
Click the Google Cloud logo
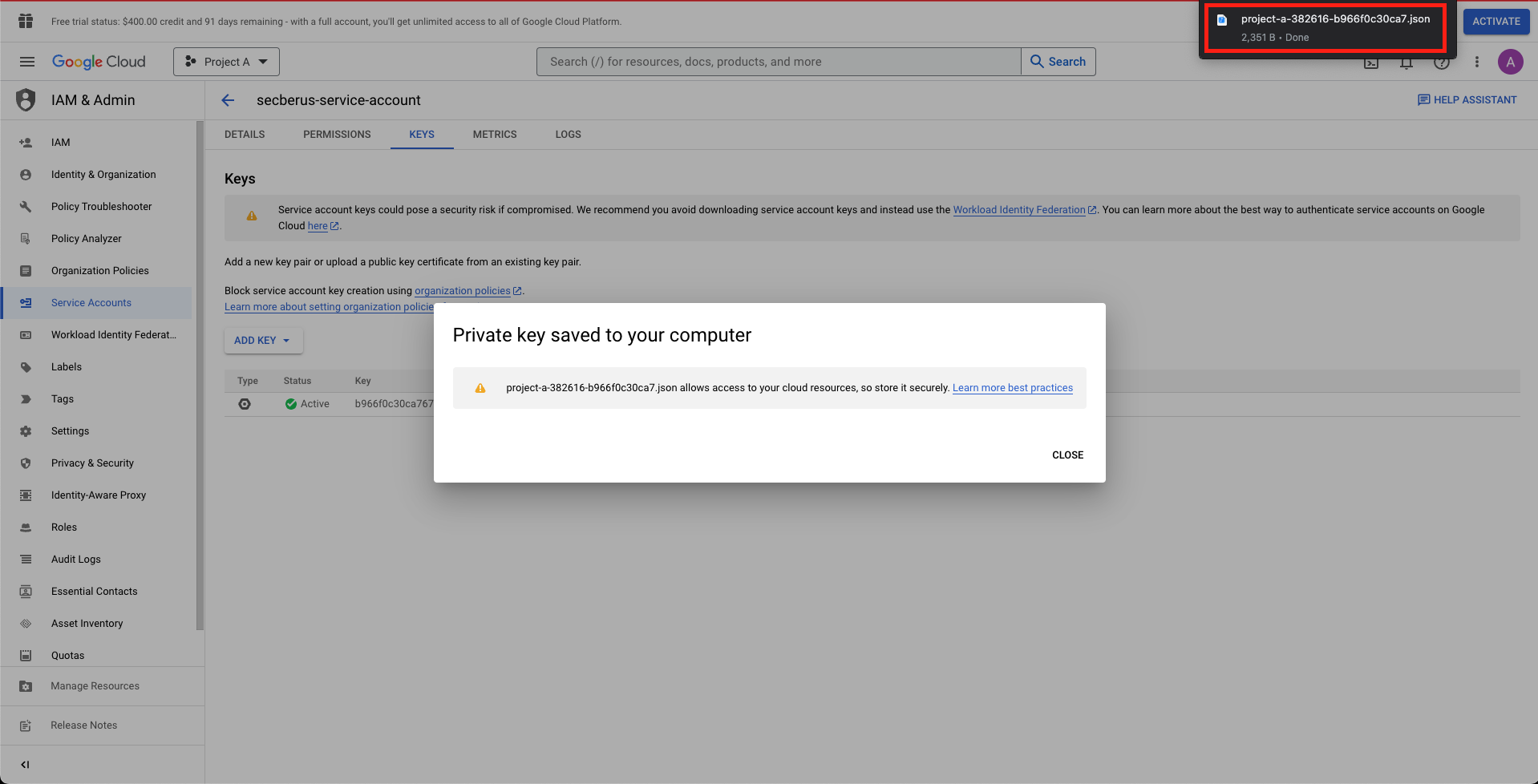pyautogui.click(x=99, y=62)
